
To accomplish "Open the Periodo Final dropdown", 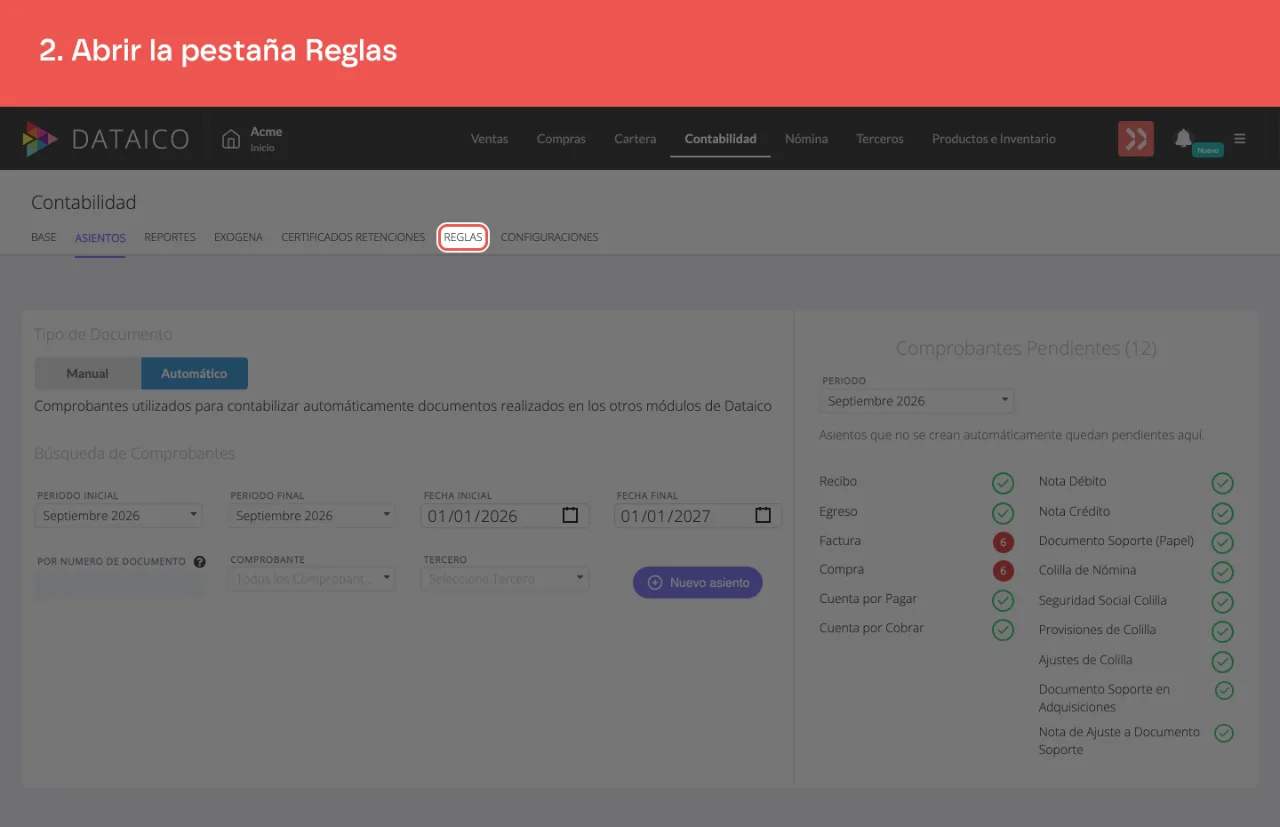I will coord(312,515).
